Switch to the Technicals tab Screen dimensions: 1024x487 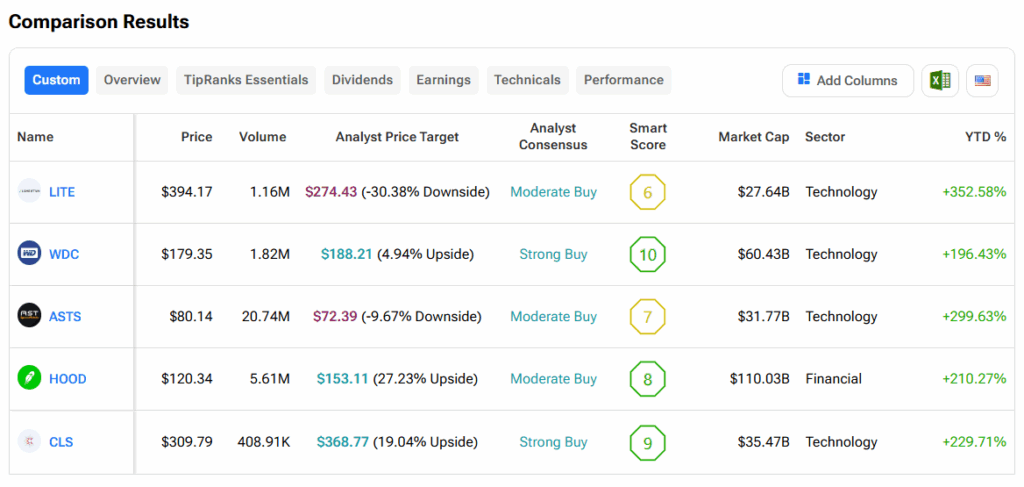(528, 80)
